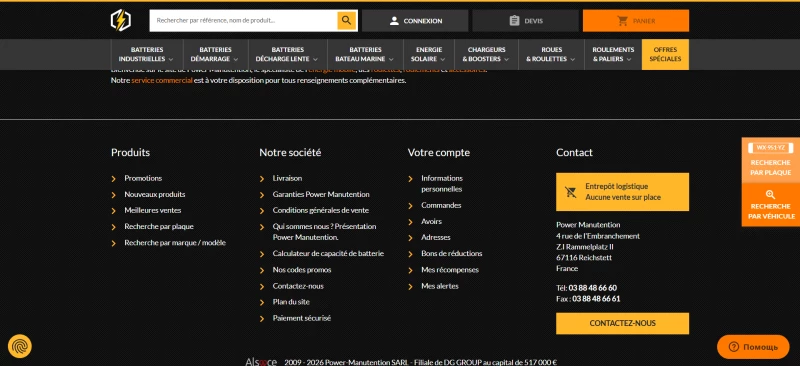Screen dimensions: 800x366
Task: Click the magnifier icon above Recherche par véhicule
Action: pyautogui.click(x=770, y=194)
